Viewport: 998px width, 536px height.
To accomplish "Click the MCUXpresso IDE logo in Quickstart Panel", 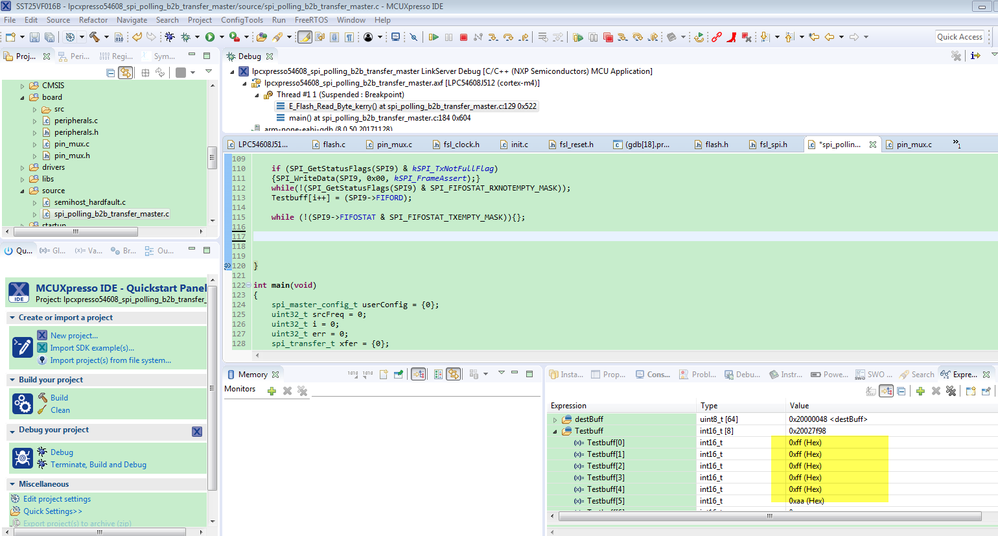I will (21, 293).
